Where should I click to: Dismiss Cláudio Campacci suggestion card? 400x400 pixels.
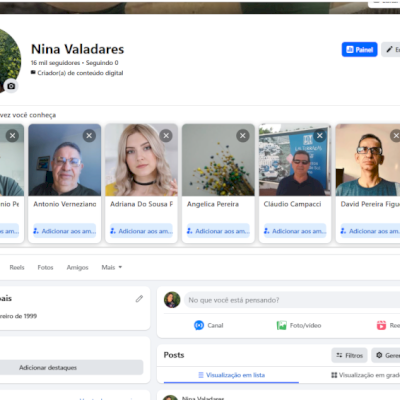pyautogui.click(x=320, y=136)
